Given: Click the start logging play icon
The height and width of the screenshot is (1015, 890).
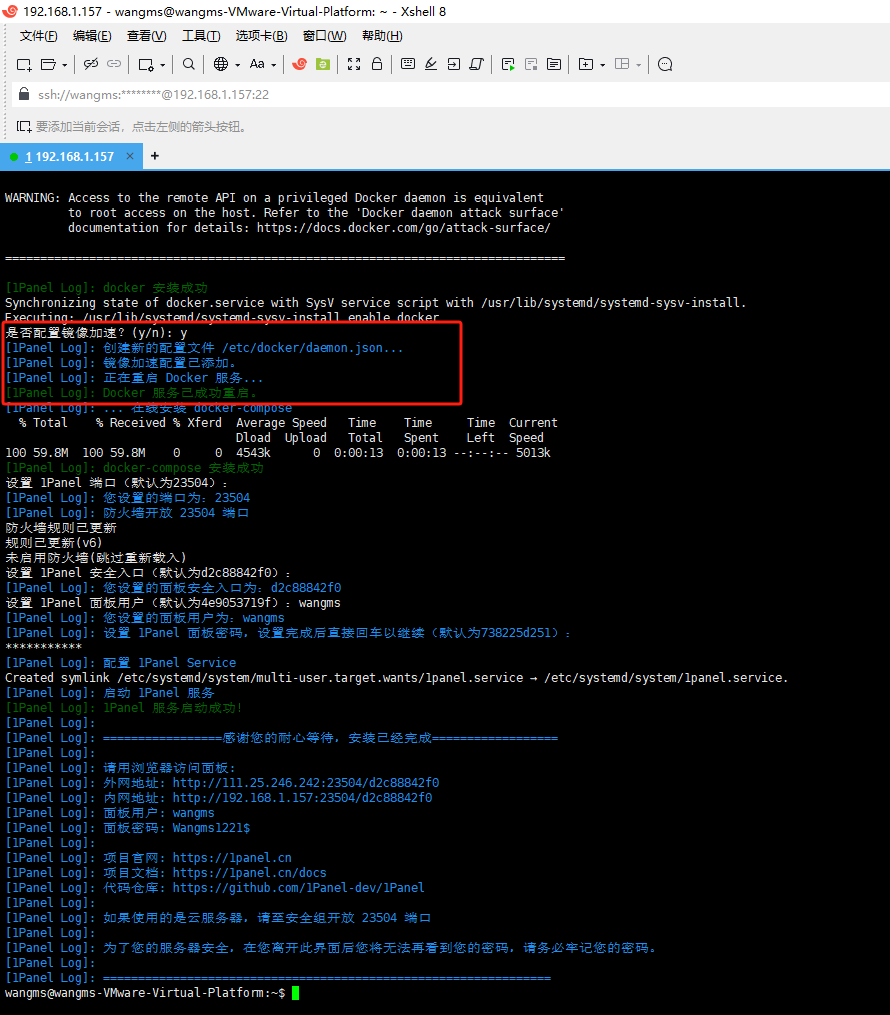Looking at the screenshot, I should click(x=508, y=64).
